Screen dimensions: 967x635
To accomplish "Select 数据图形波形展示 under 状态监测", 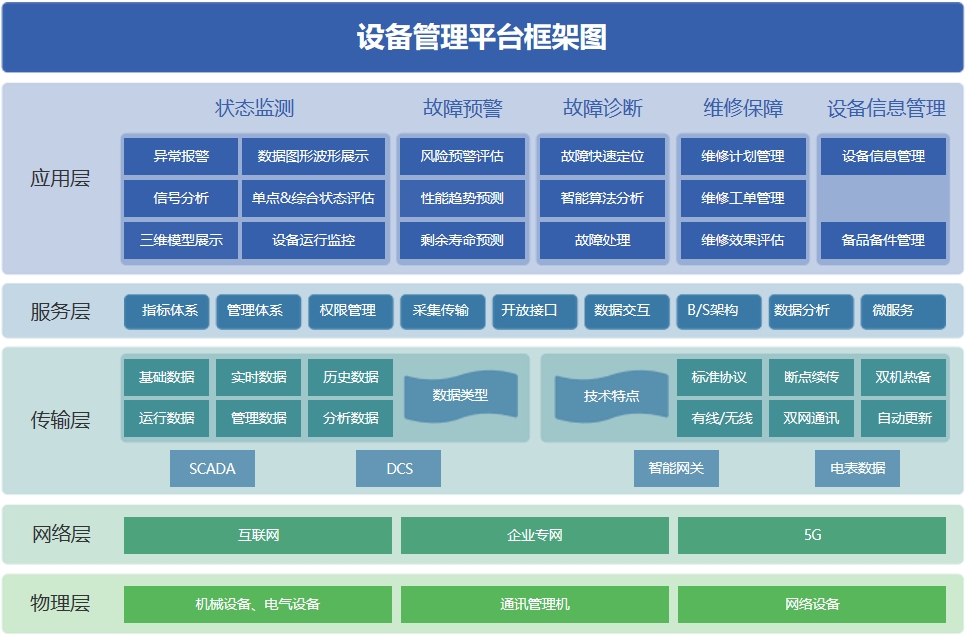I will pos(313,157).
